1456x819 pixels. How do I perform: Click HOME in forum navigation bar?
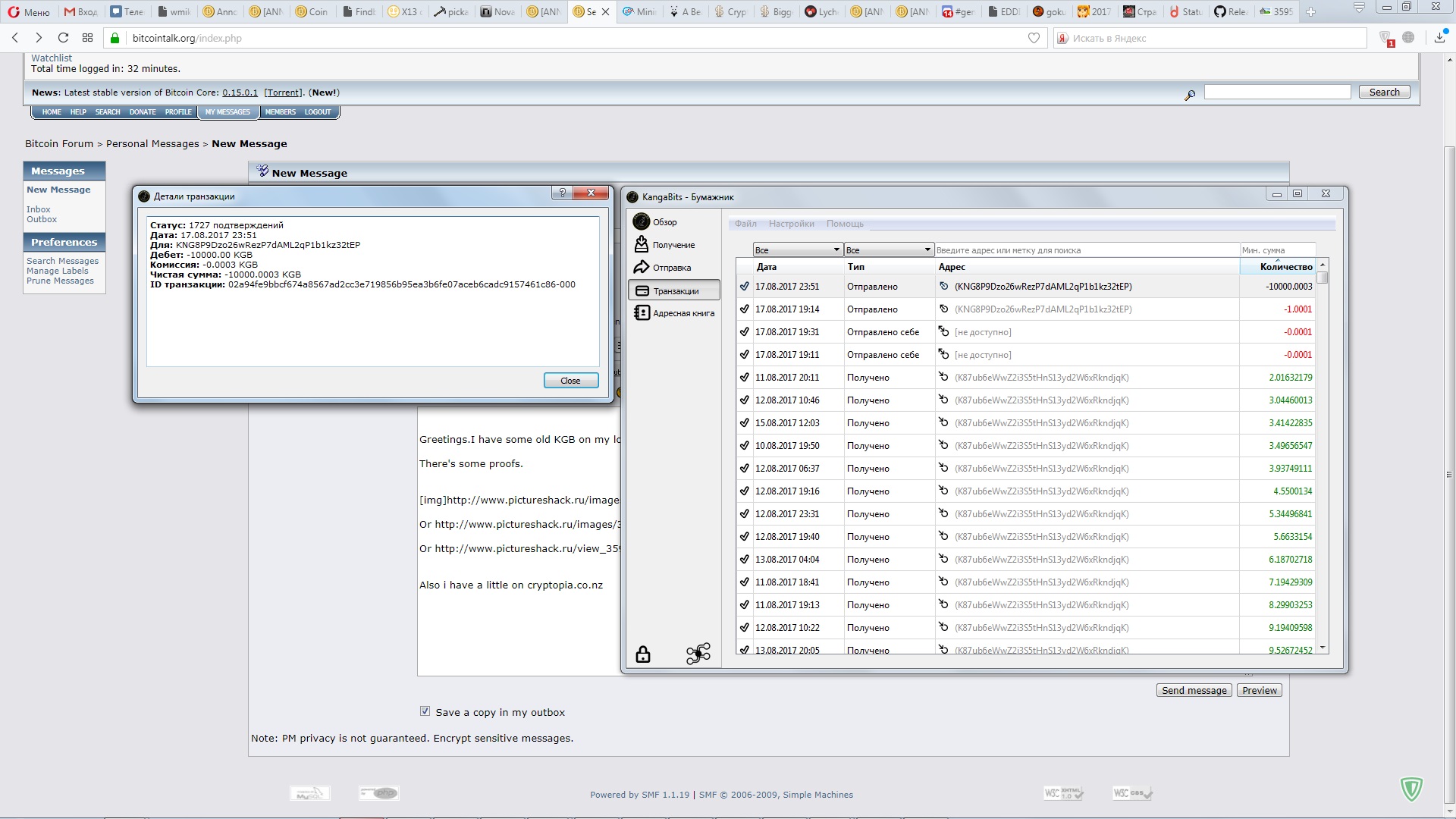(52, 112)
